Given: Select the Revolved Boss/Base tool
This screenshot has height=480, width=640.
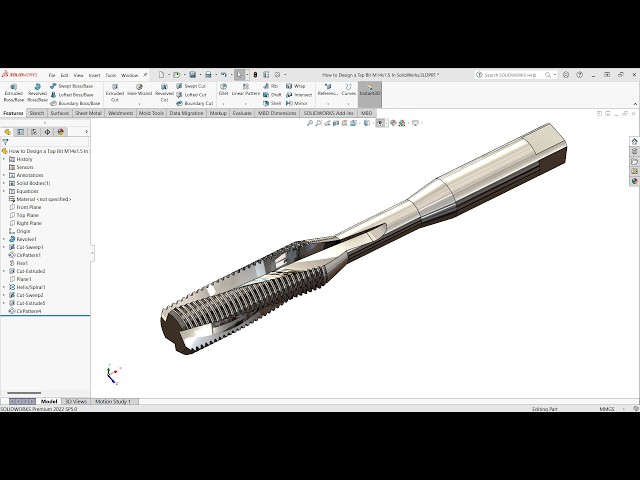Looking at the screenshot, I should pyautogui.click(x=37, y=93).
